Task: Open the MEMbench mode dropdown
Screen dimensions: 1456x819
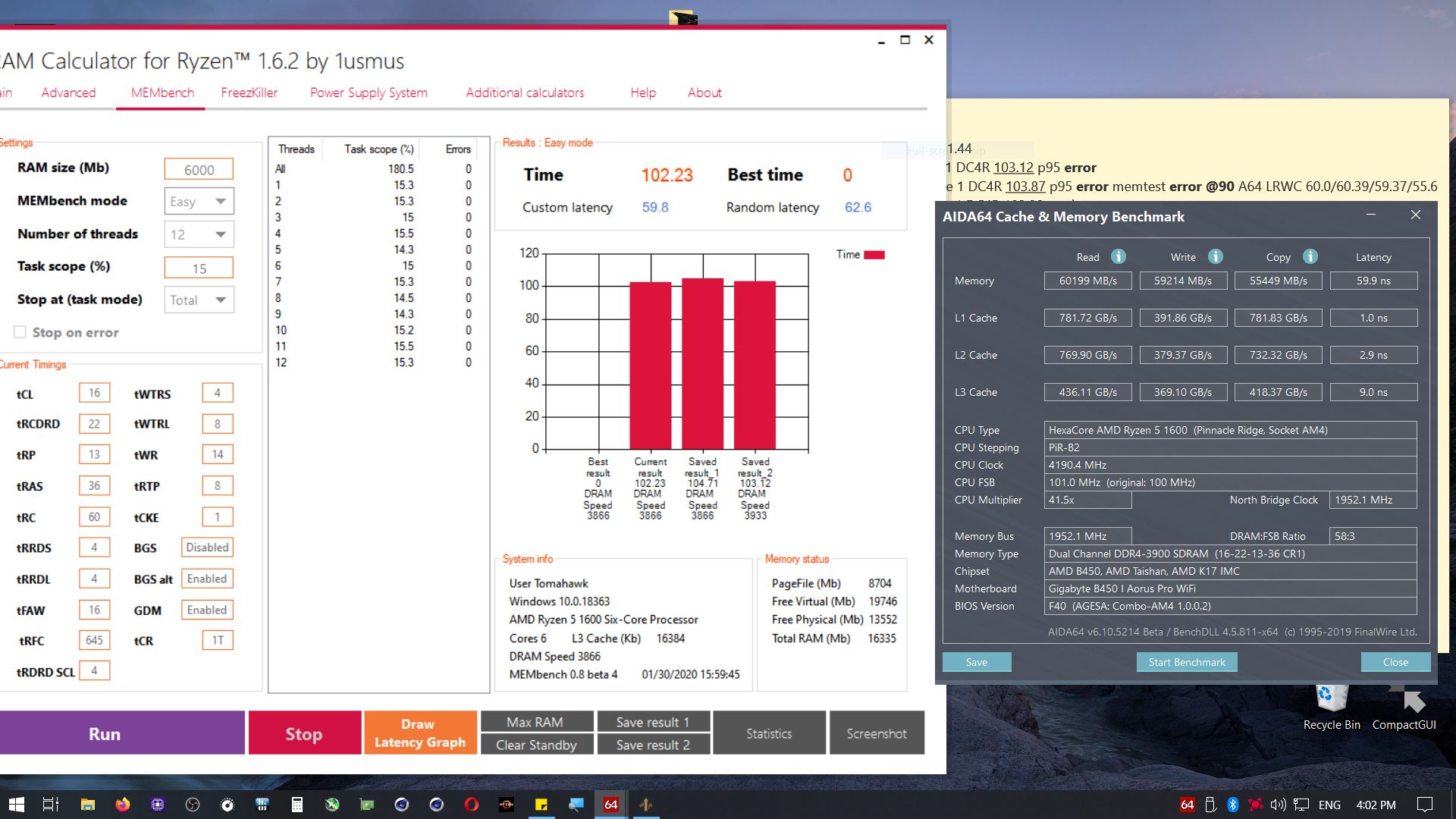Action: click(x=199, y=202)
